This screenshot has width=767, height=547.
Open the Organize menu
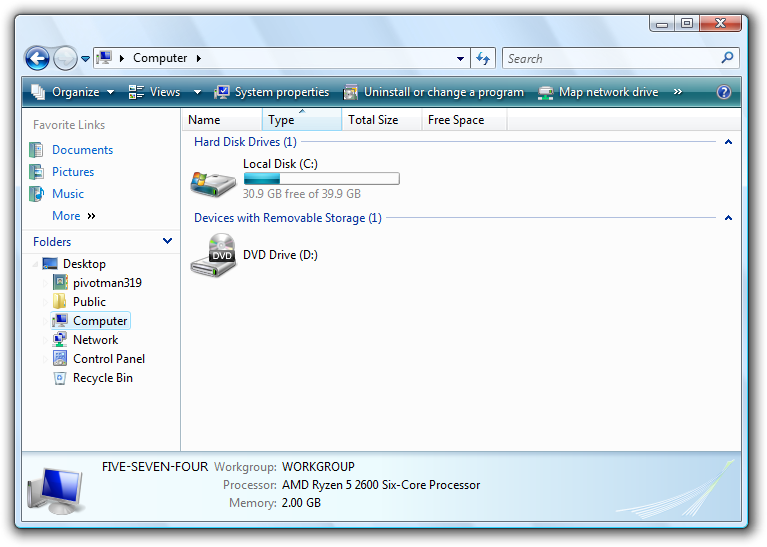(x=73, y=92)
